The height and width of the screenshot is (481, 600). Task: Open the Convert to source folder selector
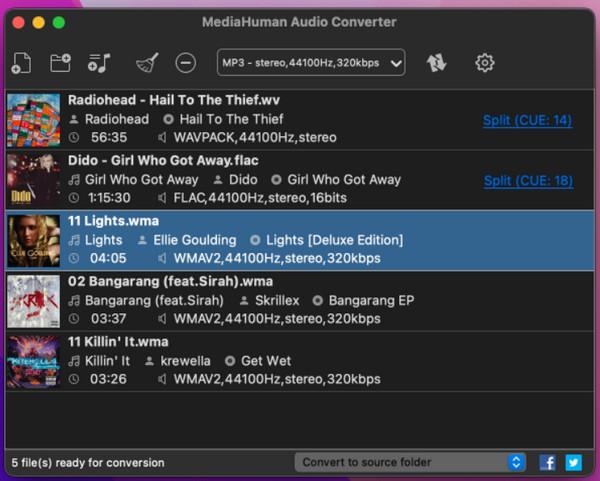pos(410,462)
